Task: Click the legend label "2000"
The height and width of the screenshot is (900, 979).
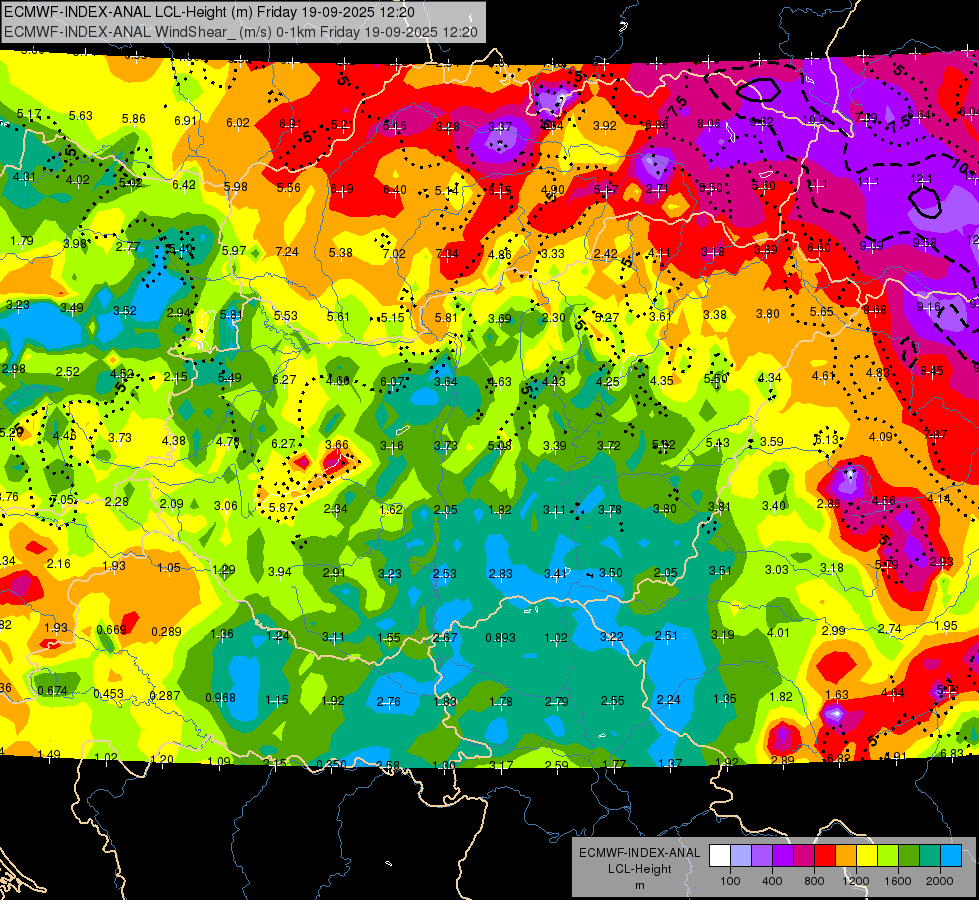Action: point(939,881)
